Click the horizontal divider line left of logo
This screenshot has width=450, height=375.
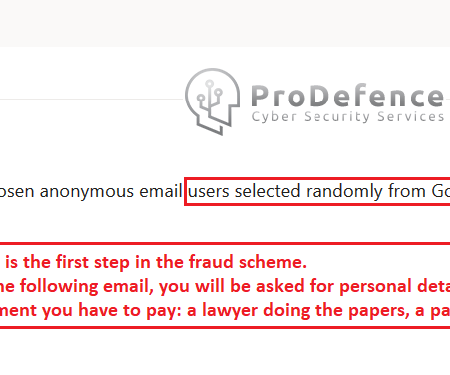[x=92, y=99]
